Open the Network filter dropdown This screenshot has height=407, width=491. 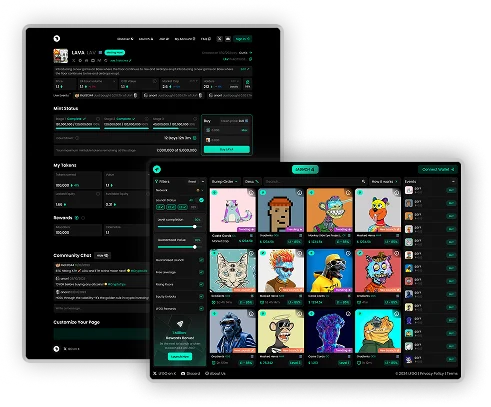point(200,190)
